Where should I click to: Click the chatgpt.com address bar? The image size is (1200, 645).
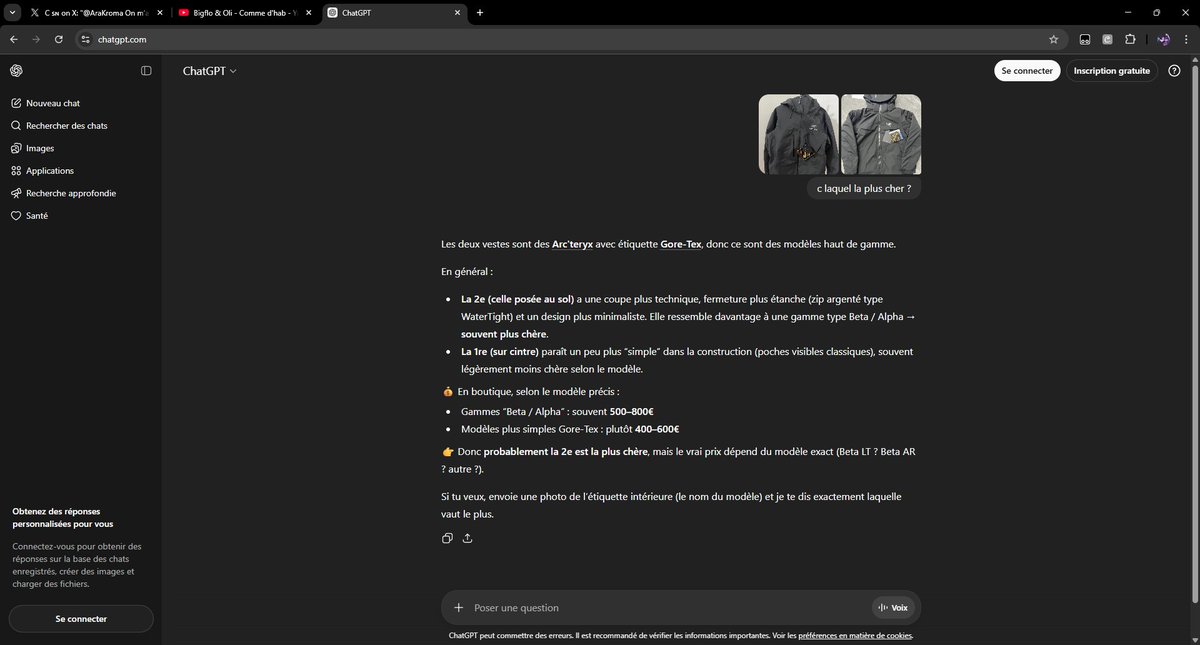(570, 39)
